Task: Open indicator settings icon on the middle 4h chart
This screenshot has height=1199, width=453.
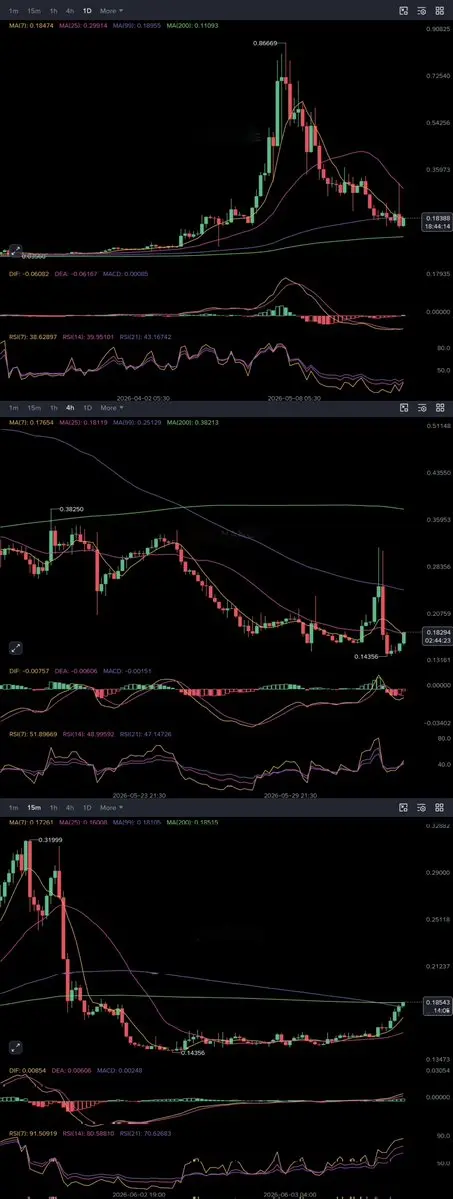Action: [422, 408]
